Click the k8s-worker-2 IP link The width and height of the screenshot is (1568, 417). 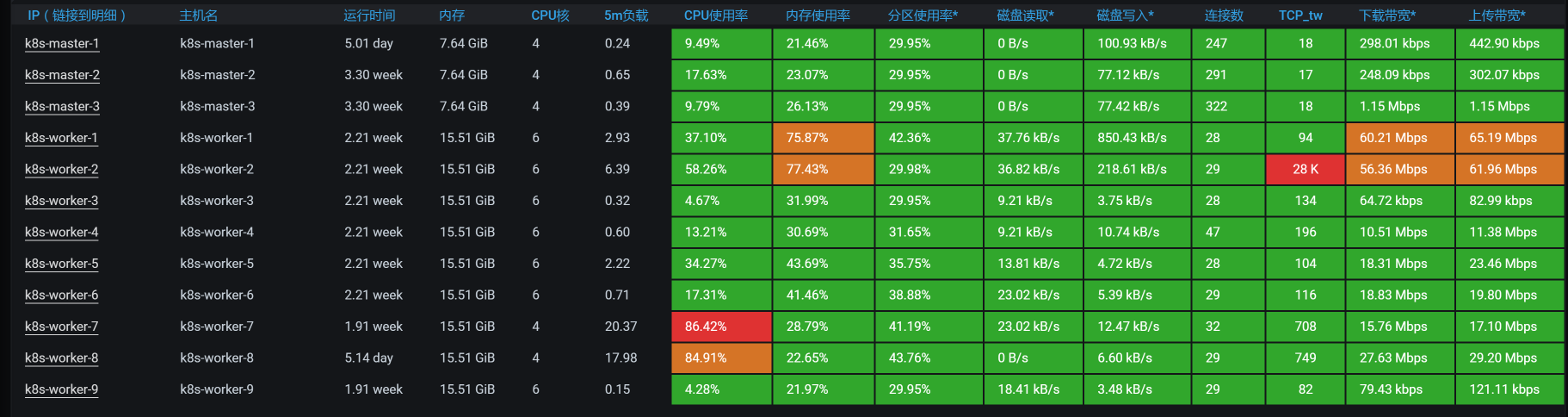click(x=61, y=170)
